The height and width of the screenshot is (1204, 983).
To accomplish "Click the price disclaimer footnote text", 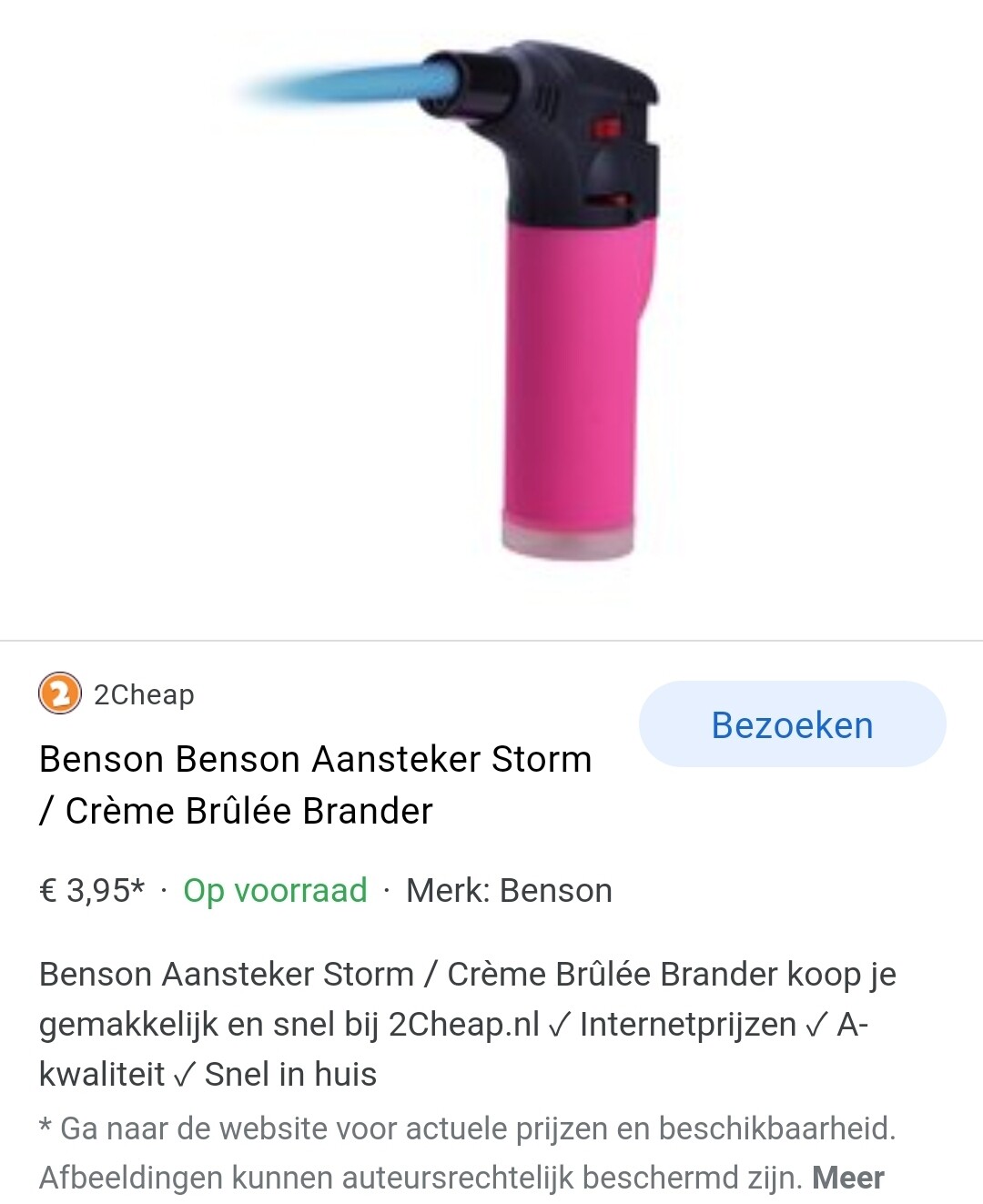I will (467, 1128).
